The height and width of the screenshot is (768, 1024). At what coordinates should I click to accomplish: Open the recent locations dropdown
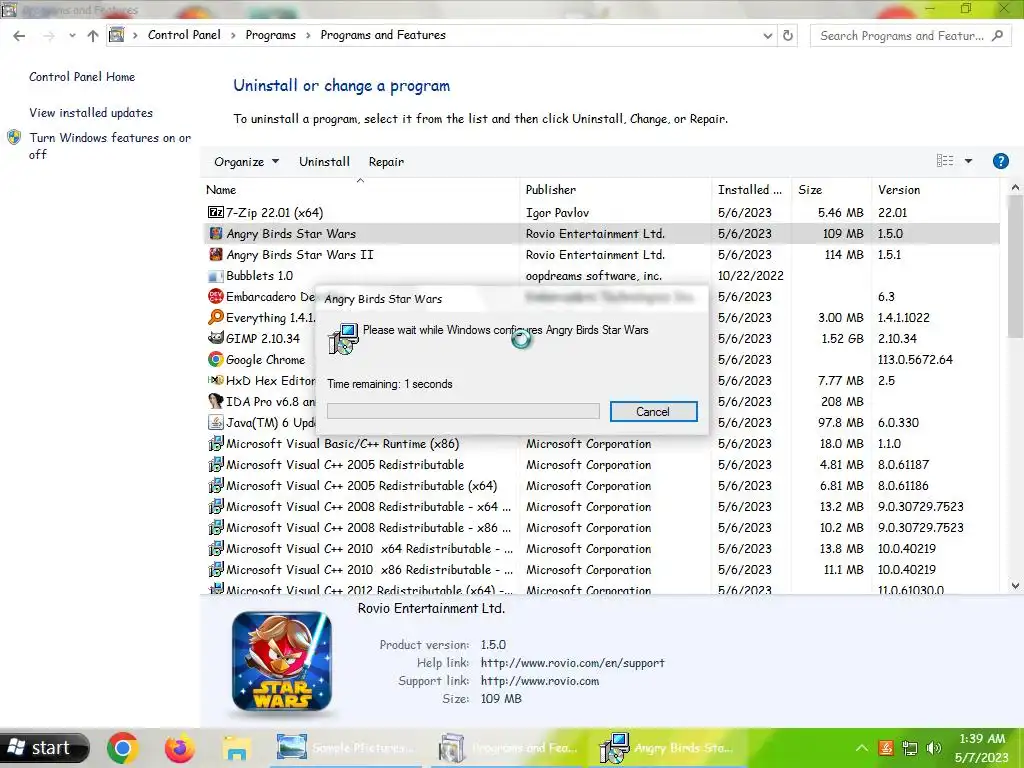pos(72,36)
